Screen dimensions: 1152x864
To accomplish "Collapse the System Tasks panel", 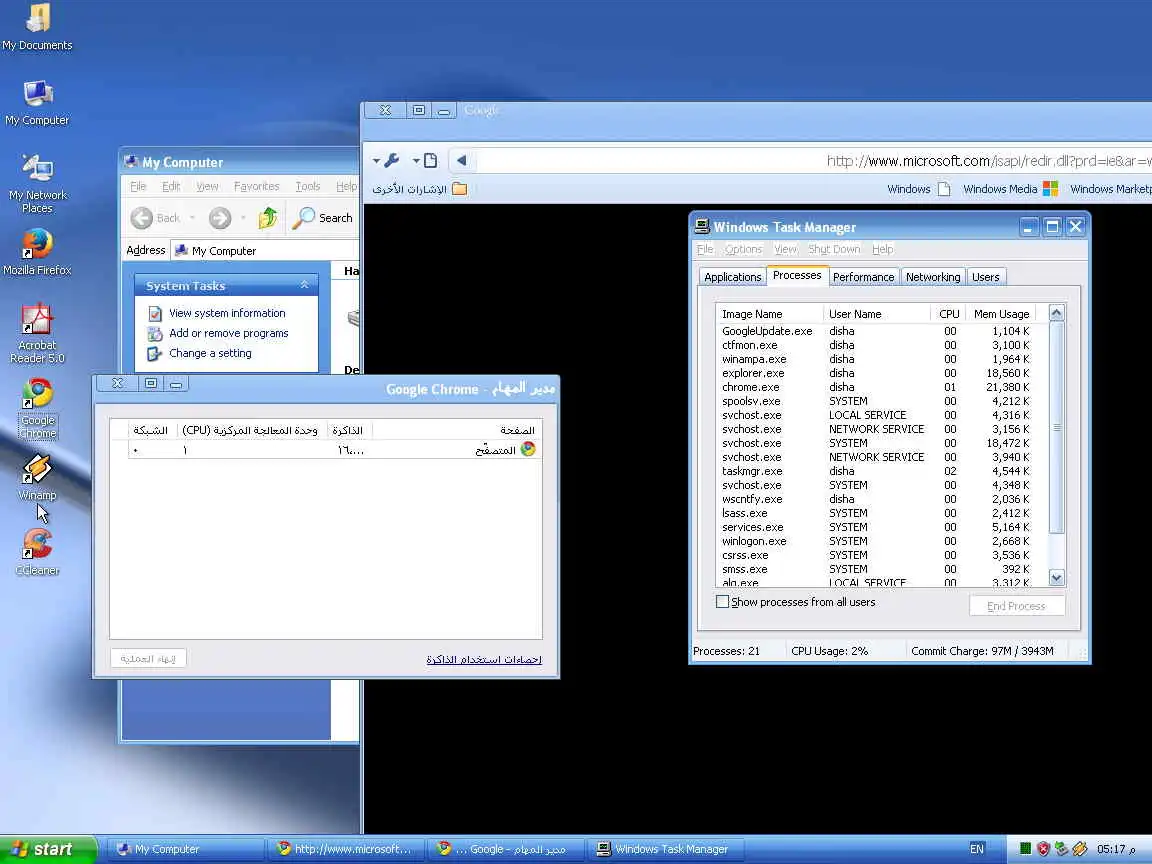I will coord(304,285).
